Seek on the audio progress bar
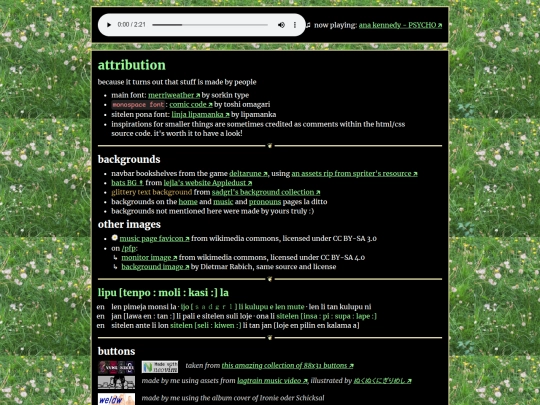This screenshot has width=540, height=405. 210,25
